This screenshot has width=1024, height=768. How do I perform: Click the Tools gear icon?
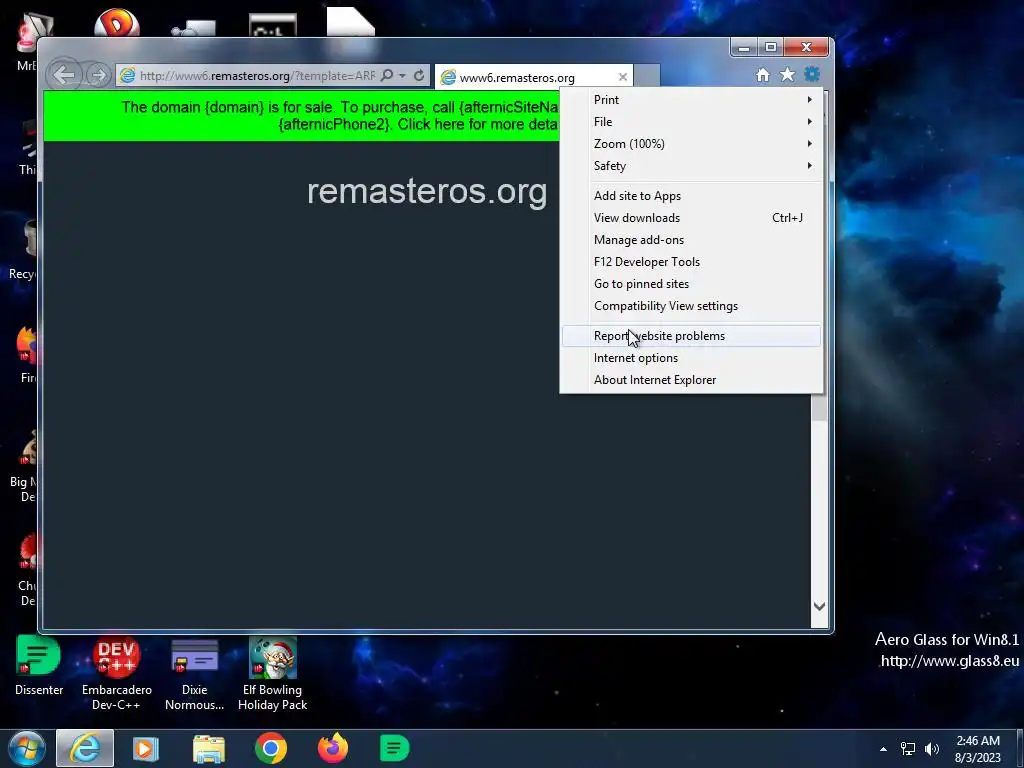tap(812, 74)
